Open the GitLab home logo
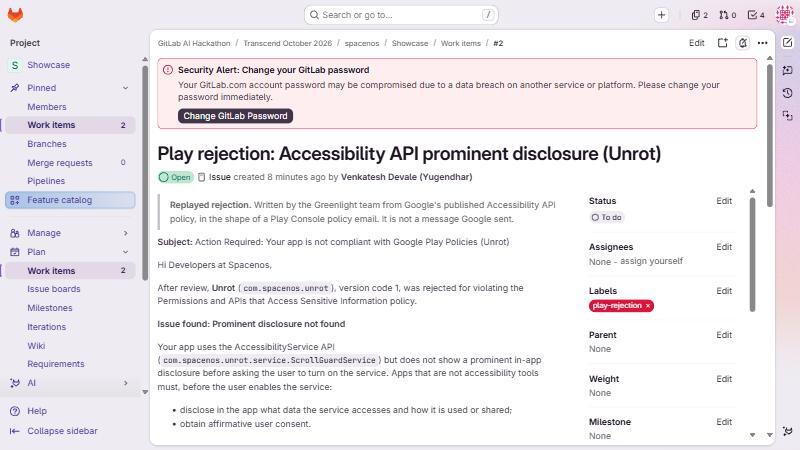 [x=15, y=15]
